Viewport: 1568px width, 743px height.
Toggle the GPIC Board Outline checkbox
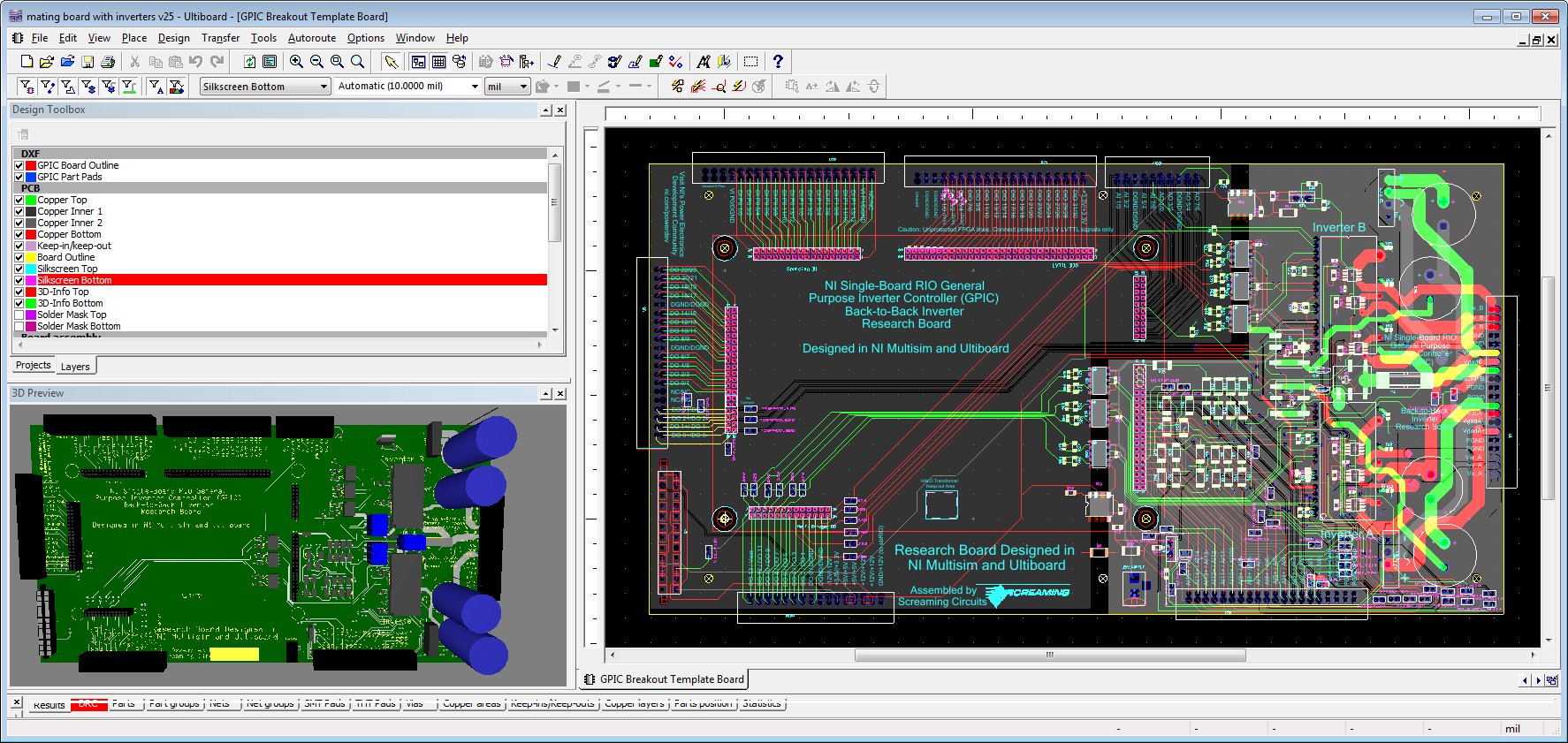point(19,165)
